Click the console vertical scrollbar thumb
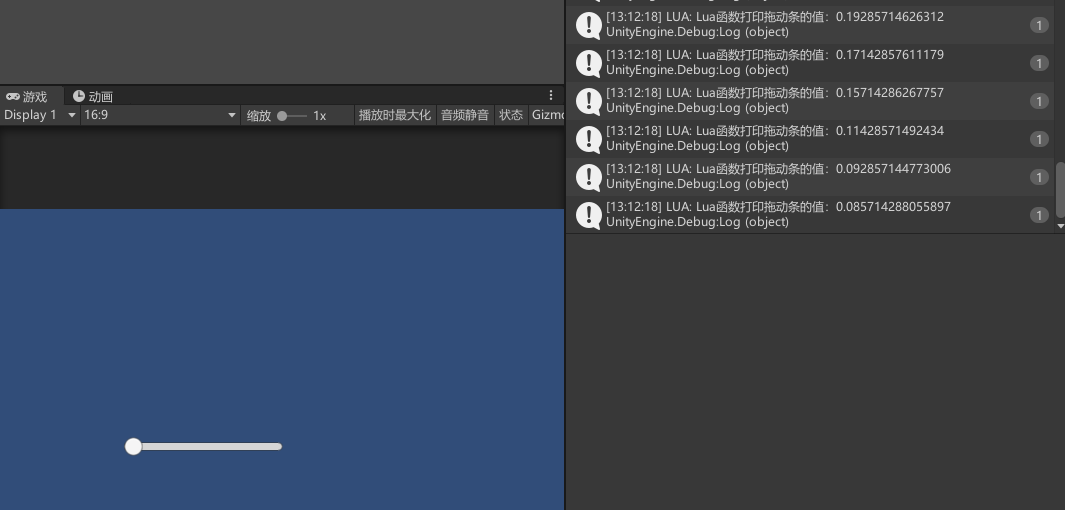 1060,190
